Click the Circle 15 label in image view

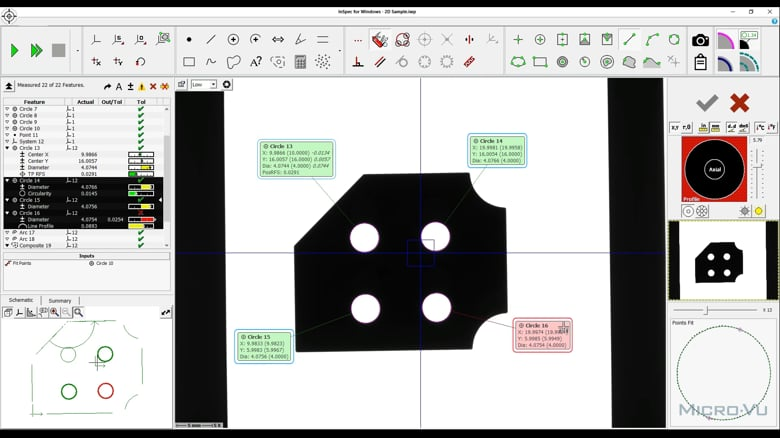click(x=264, y=346)
